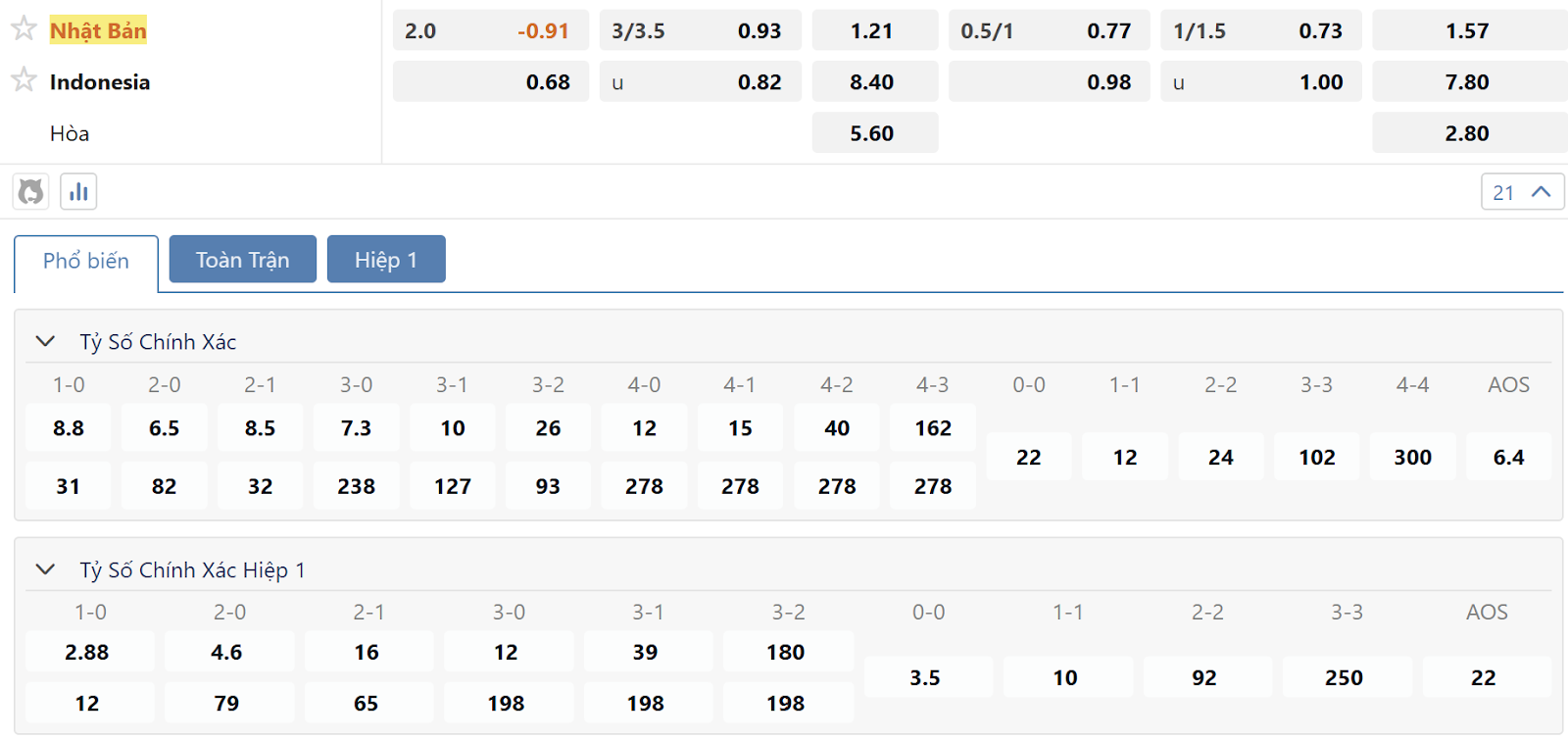The width and height of the screenshot is (1568, 740).
Task: Open the Nhật Bản team name link
Action: 98,30
